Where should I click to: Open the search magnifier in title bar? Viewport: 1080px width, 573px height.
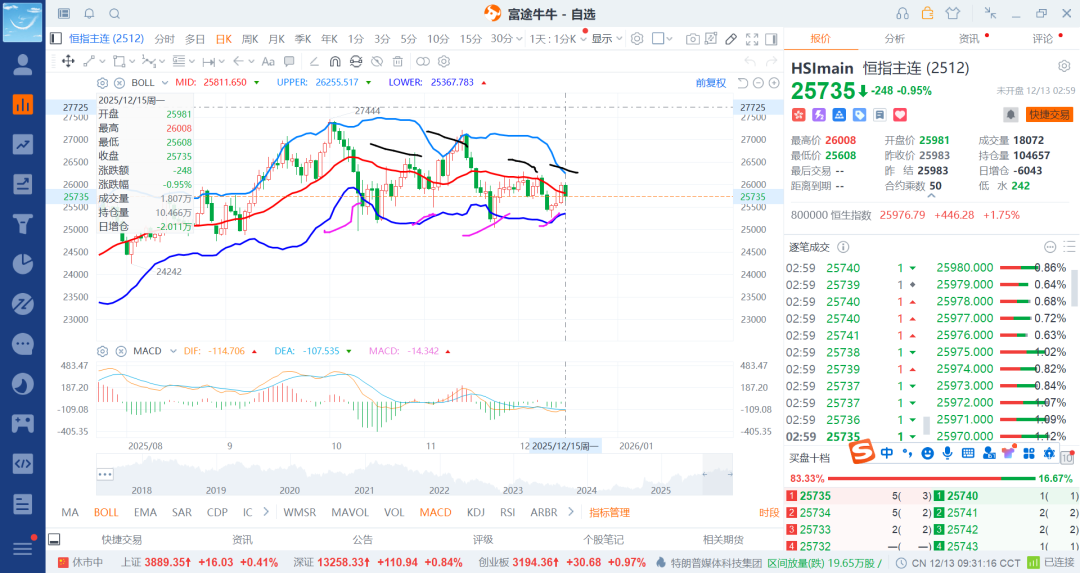pos(115,13)
